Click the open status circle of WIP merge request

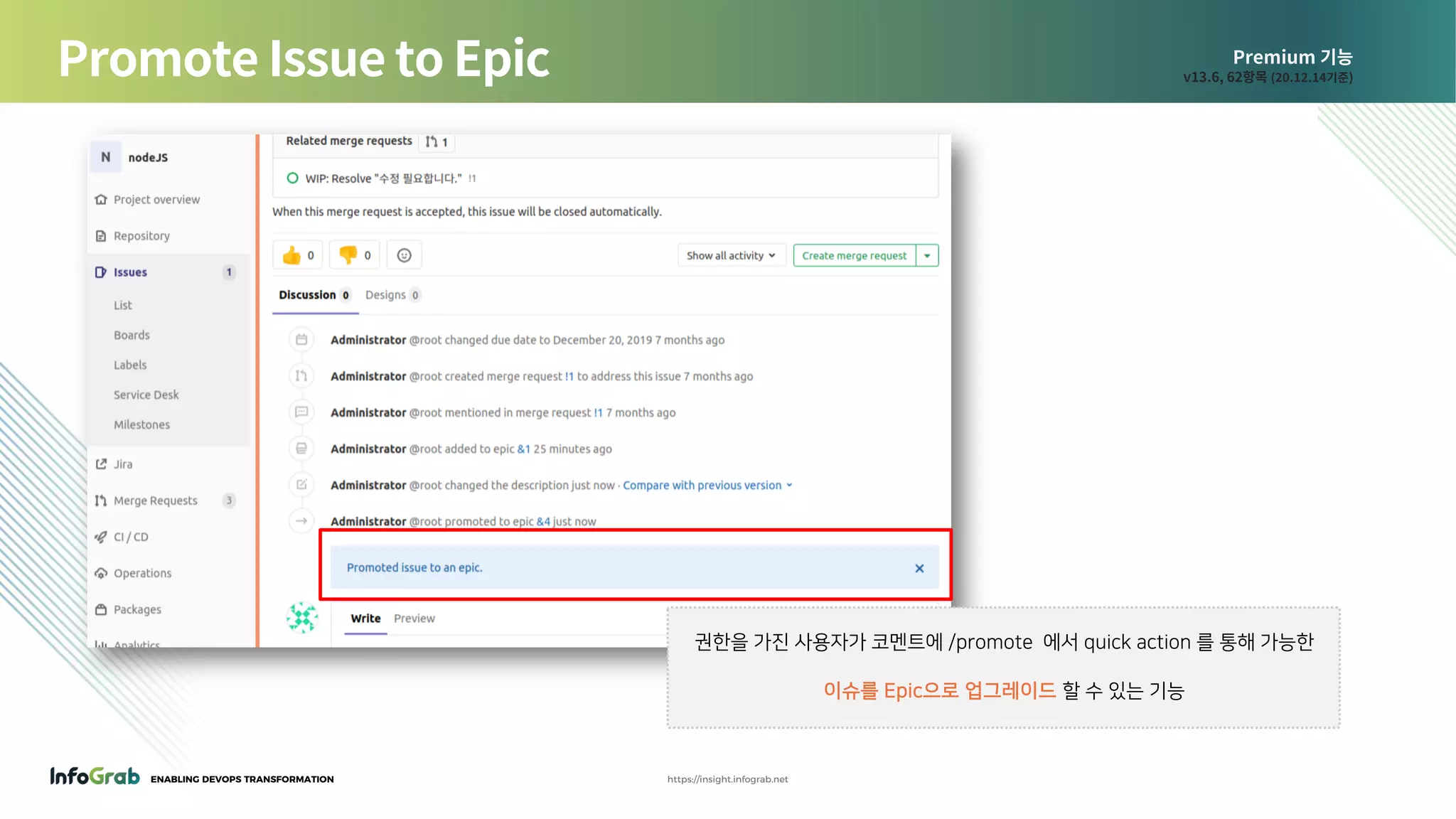click(x=292, y=178)
